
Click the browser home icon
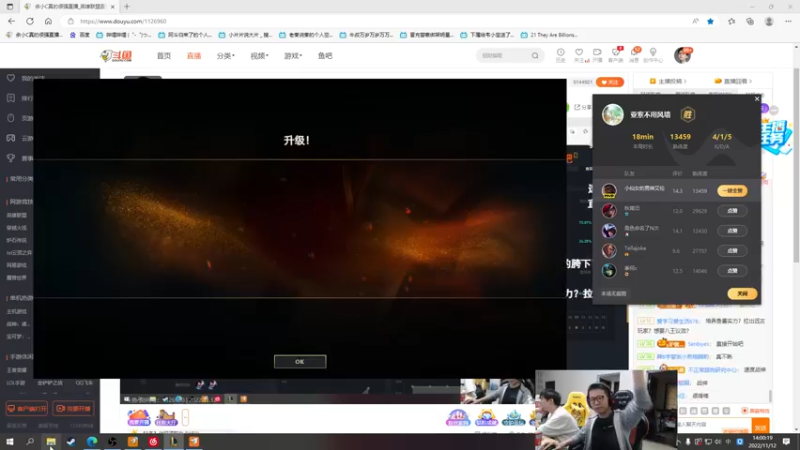coord(48,21)
